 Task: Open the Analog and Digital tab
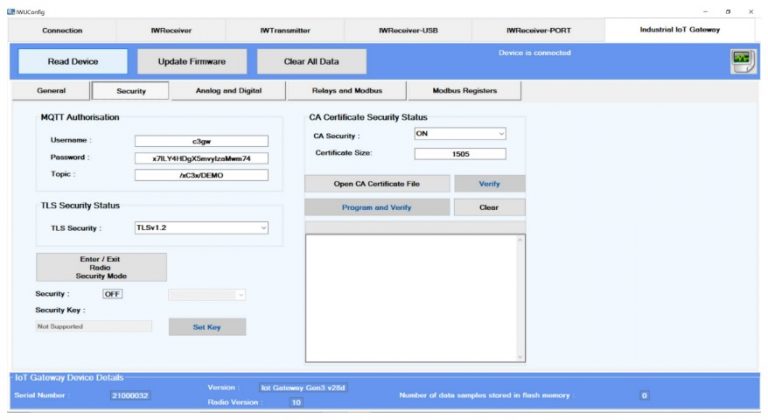tap(215, 91)
